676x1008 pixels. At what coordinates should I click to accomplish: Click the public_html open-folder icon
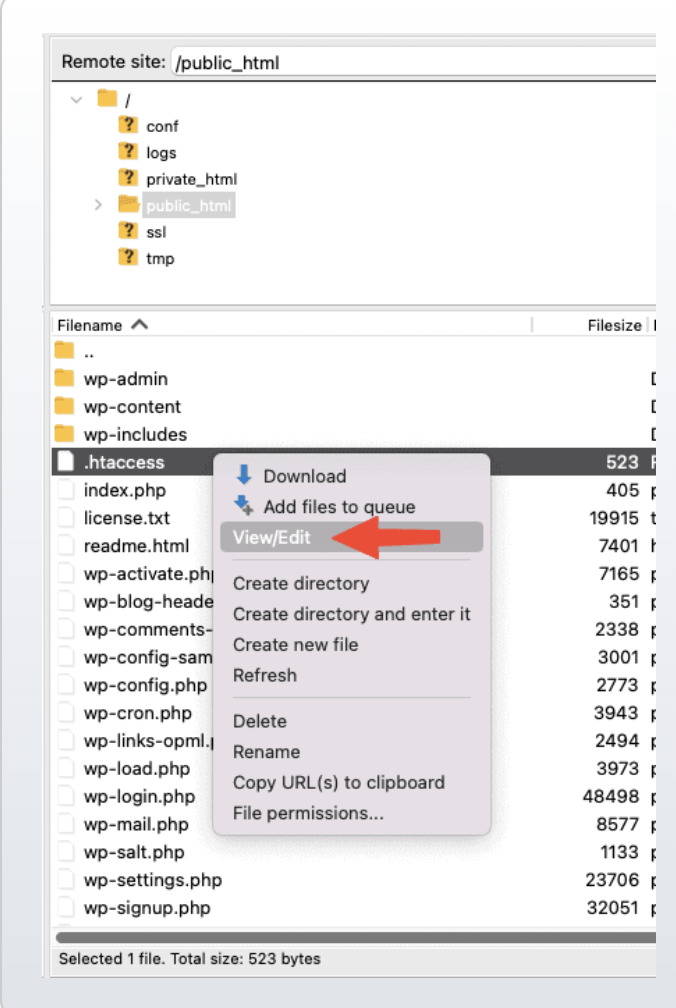[x=129, y=204]
